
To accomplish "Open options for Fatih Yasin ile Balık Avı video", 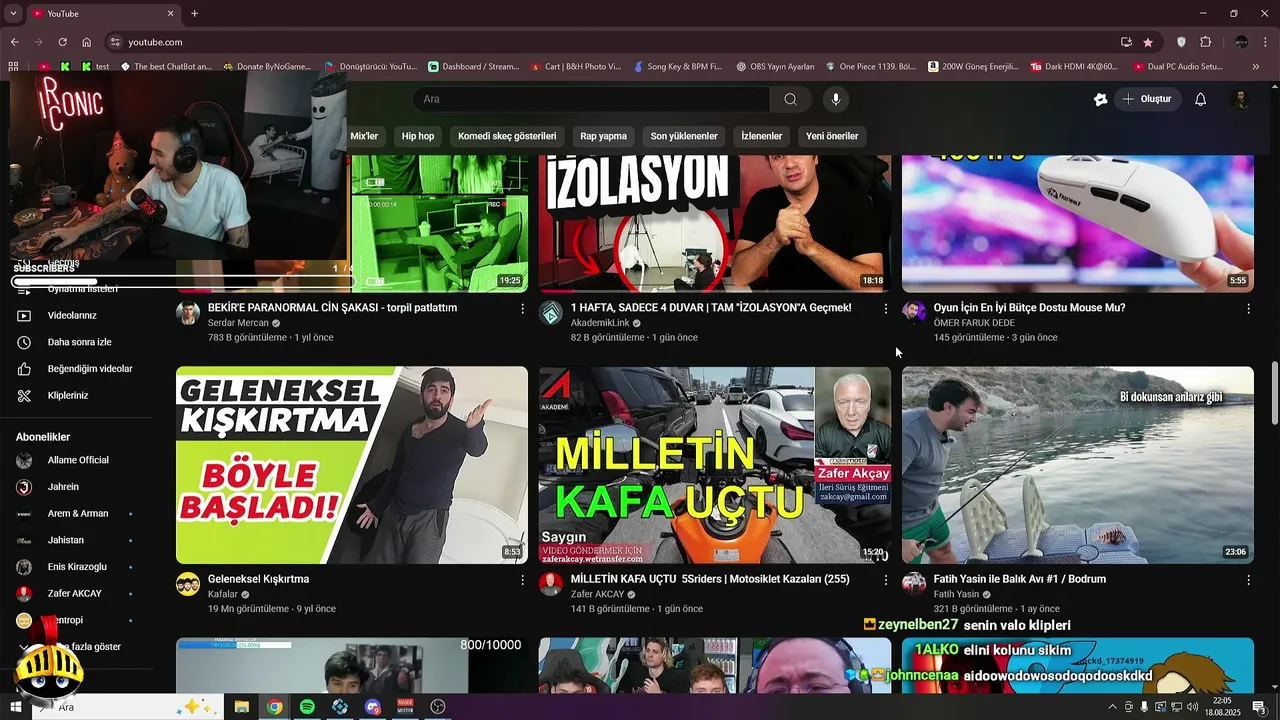I will [1248, 580].
